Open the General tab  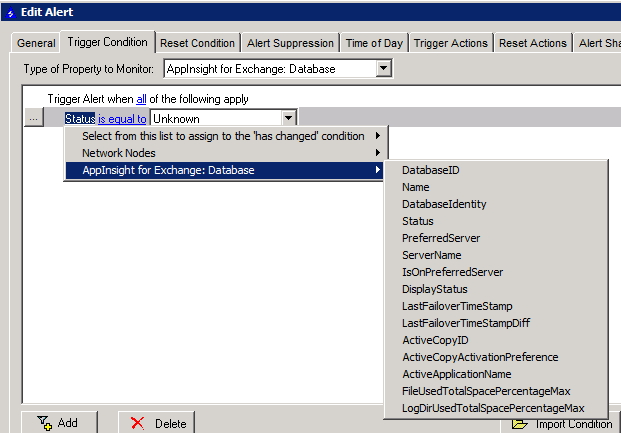click(x=36, y=43)
